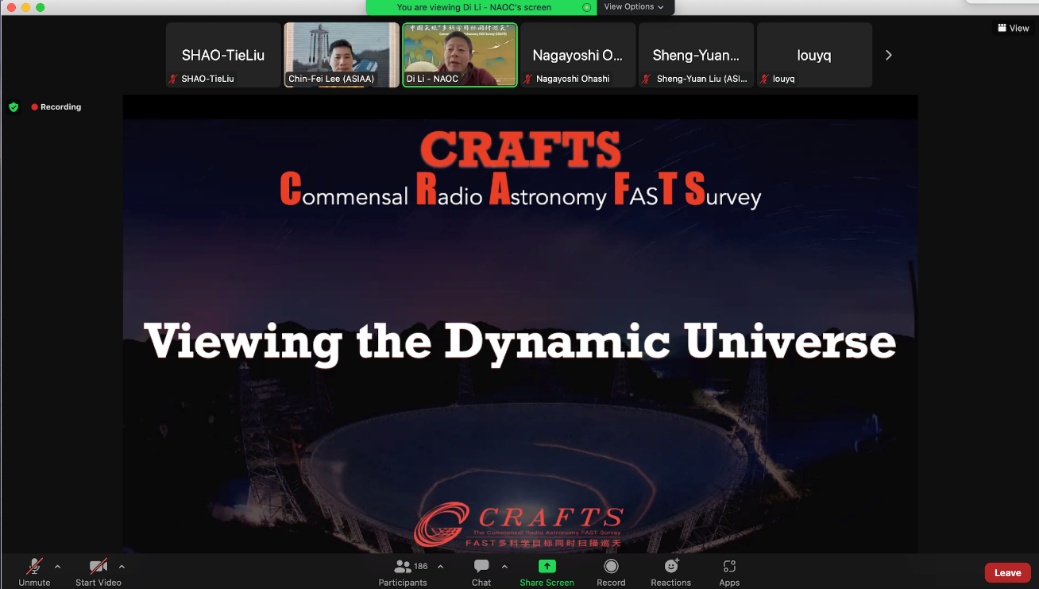Viewport: 1039px width, 589px height.
Task: Click muted mic icon on louyq tile
Action: tap(765, 79)
